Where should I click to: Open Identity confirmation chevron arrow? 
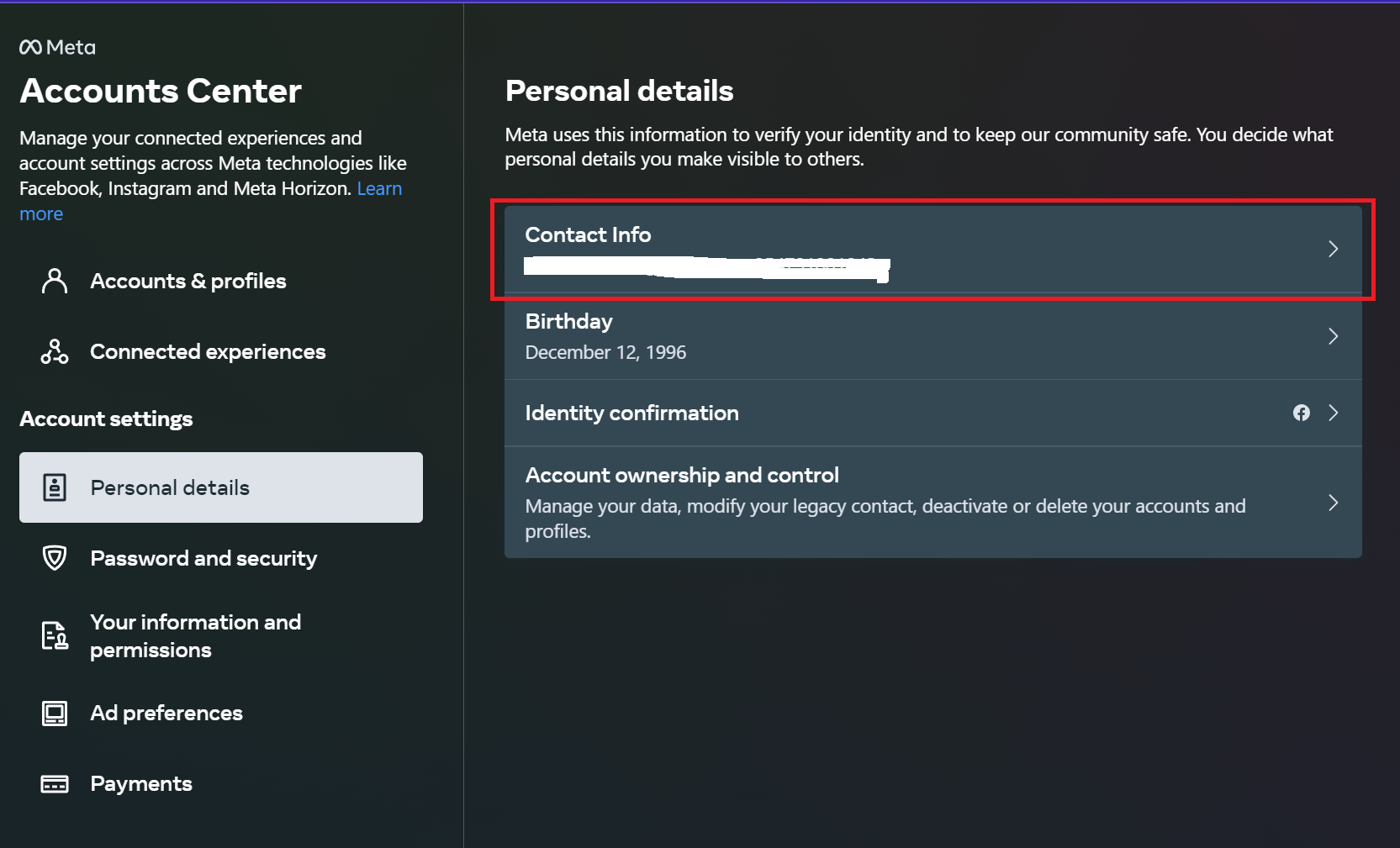coord(1333,413)
